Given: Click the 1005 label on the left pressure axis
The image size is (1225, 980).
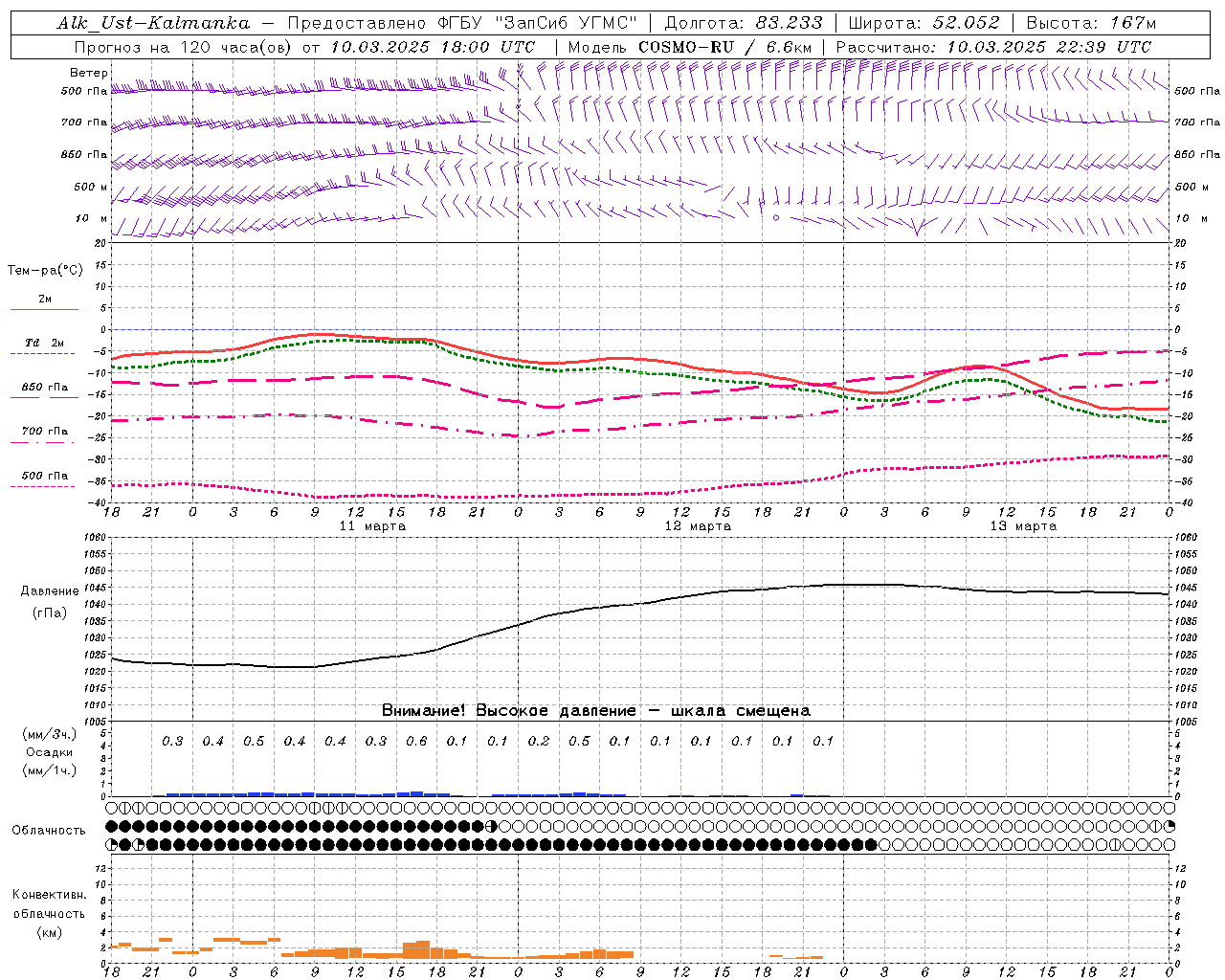Looking at the screenshot, I should tap(95, 722).
